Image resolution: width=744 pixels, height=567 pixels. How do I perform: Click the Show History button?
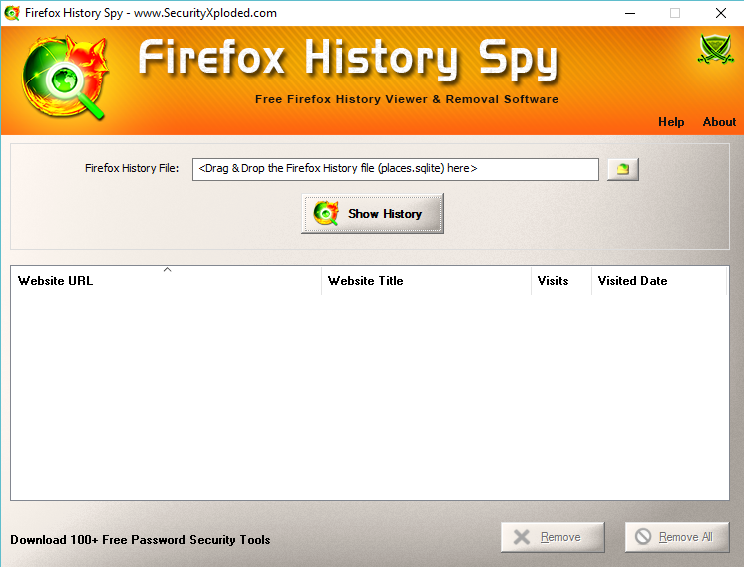pyautogui.click(x=372, y=214)
